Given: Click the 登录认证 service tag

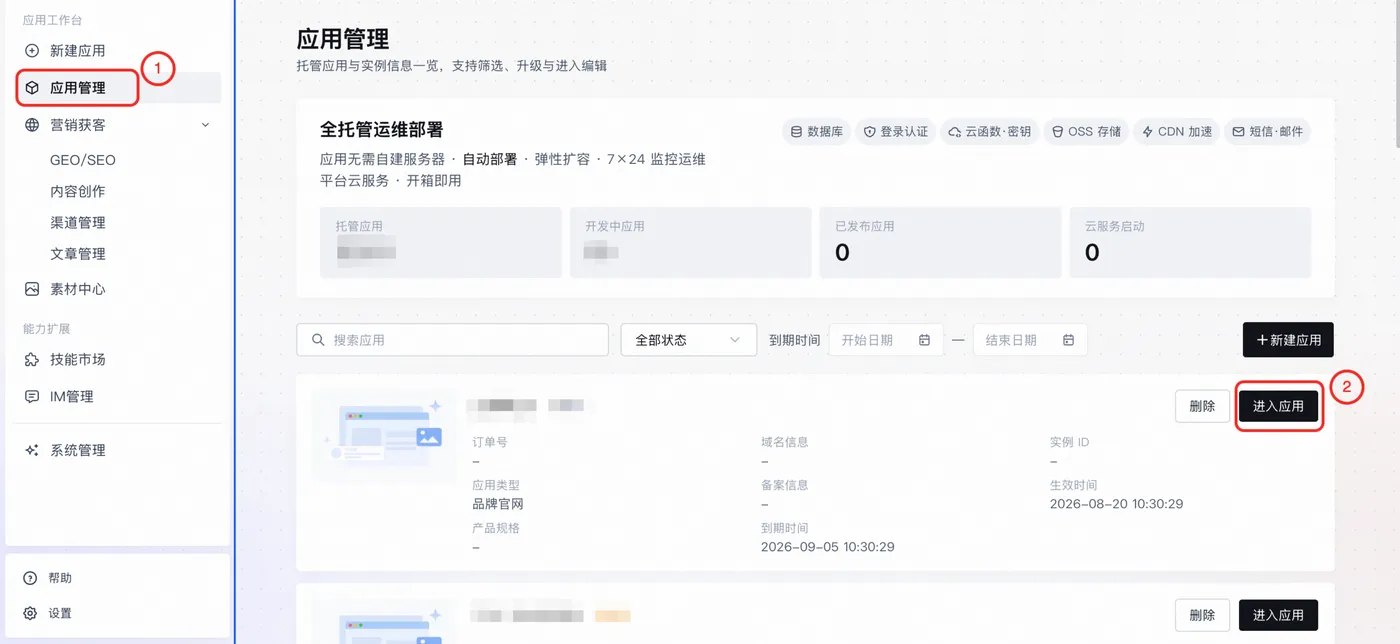Looking at the screenshot, I should (x=896, y=132).
